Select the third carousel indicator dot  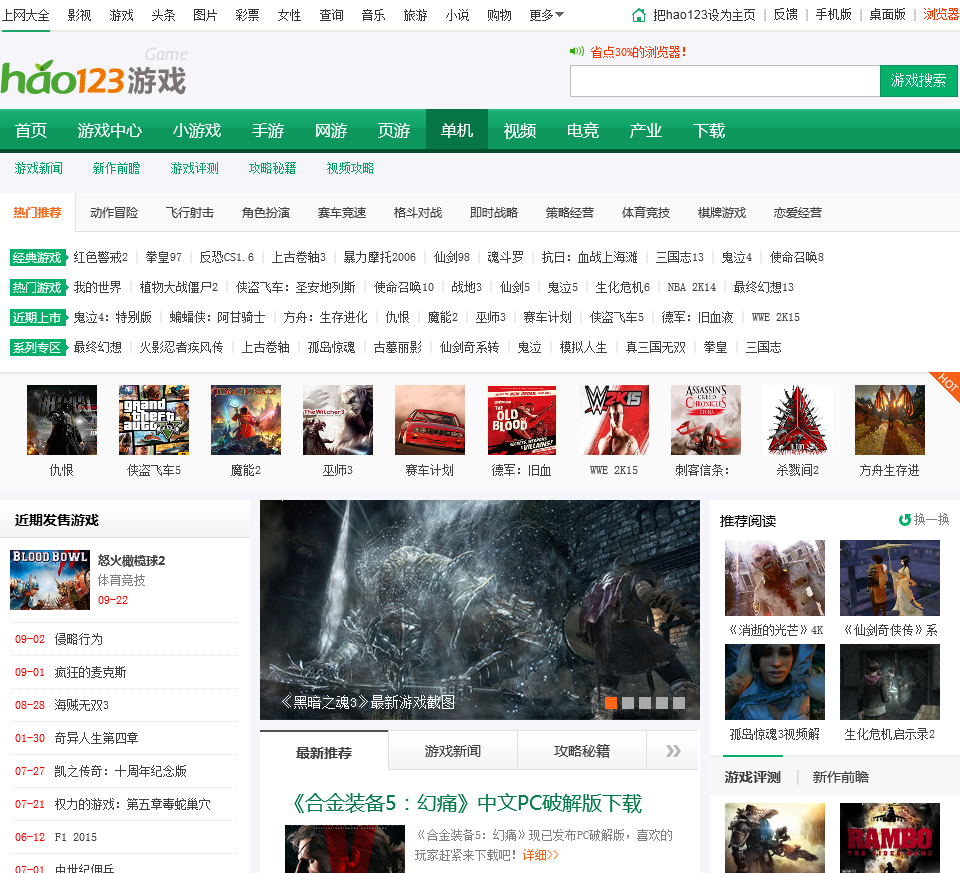645,703
